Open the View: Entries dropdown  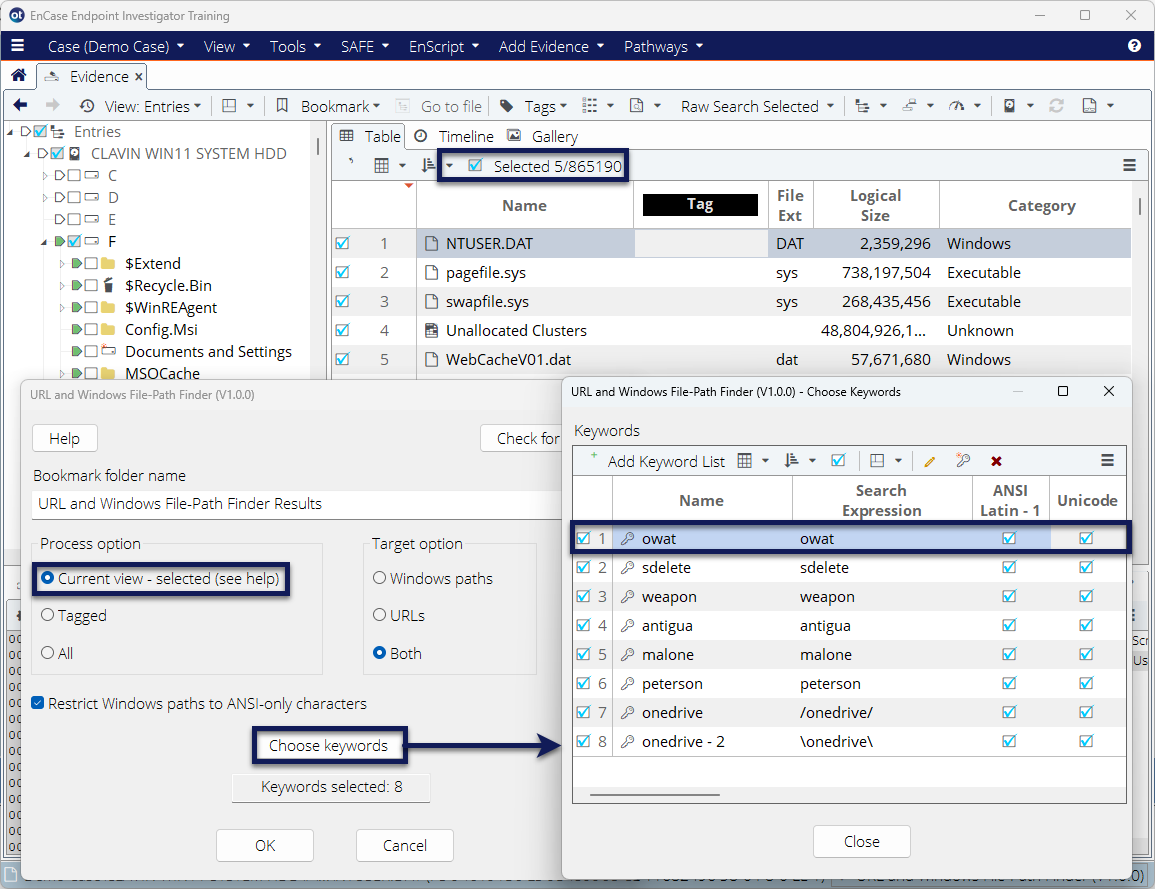pyautogui.click(x=152, y=106)
